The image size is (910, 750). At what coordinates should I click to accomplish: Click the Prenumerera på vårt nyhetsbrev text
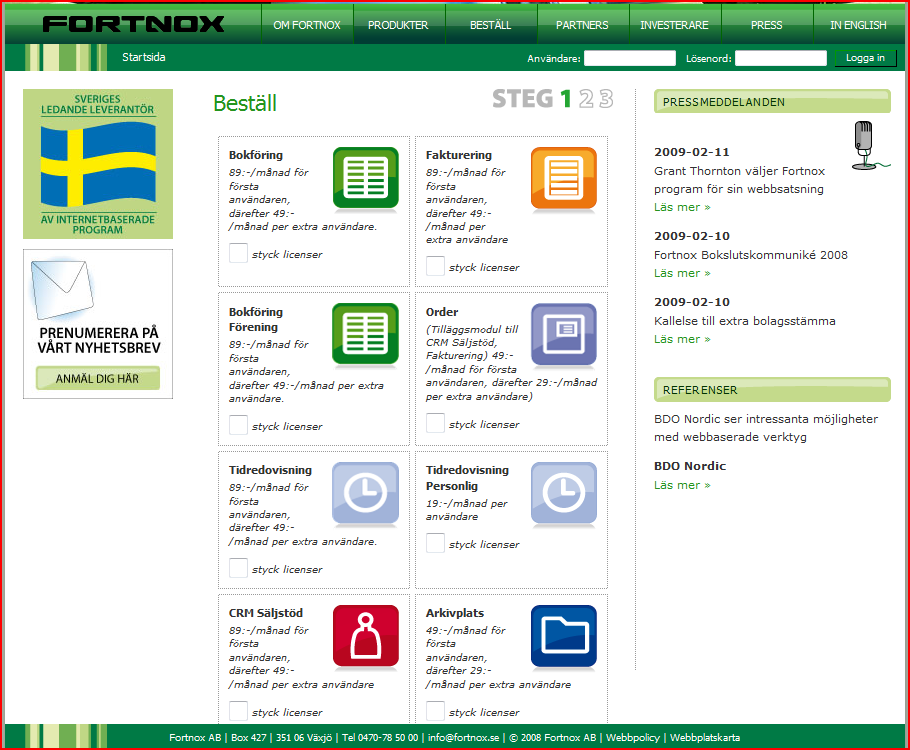tap(99, 340)
